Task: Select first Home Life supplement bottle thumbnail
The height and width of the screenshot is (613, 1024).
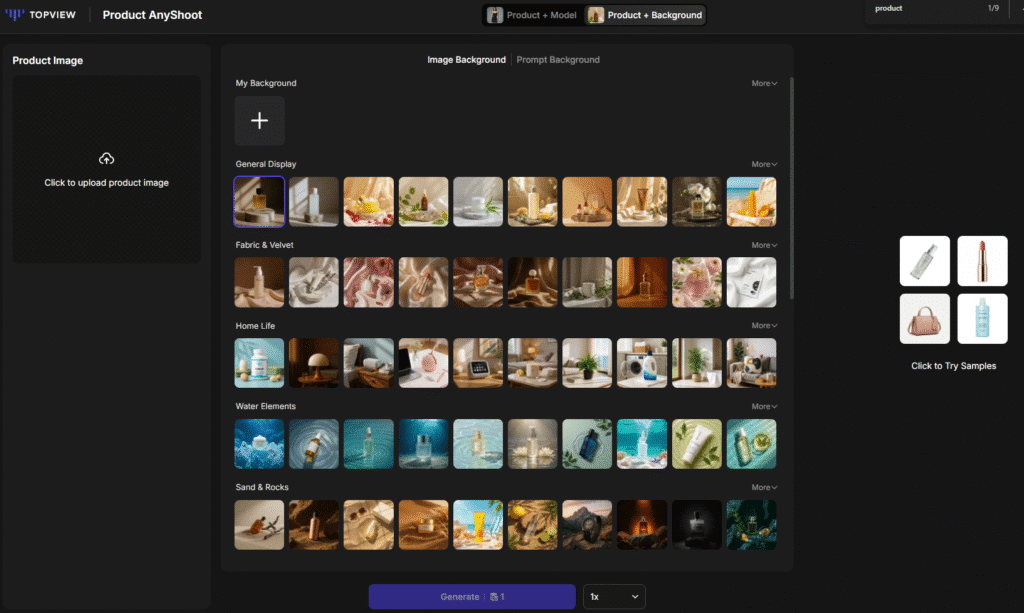Action: point(259,363)
